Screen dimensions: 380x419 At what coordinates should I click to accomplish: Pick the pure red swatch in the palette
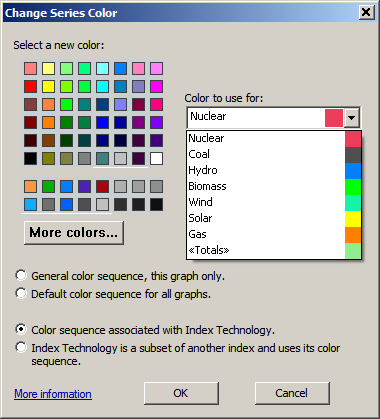click(30, 86)
